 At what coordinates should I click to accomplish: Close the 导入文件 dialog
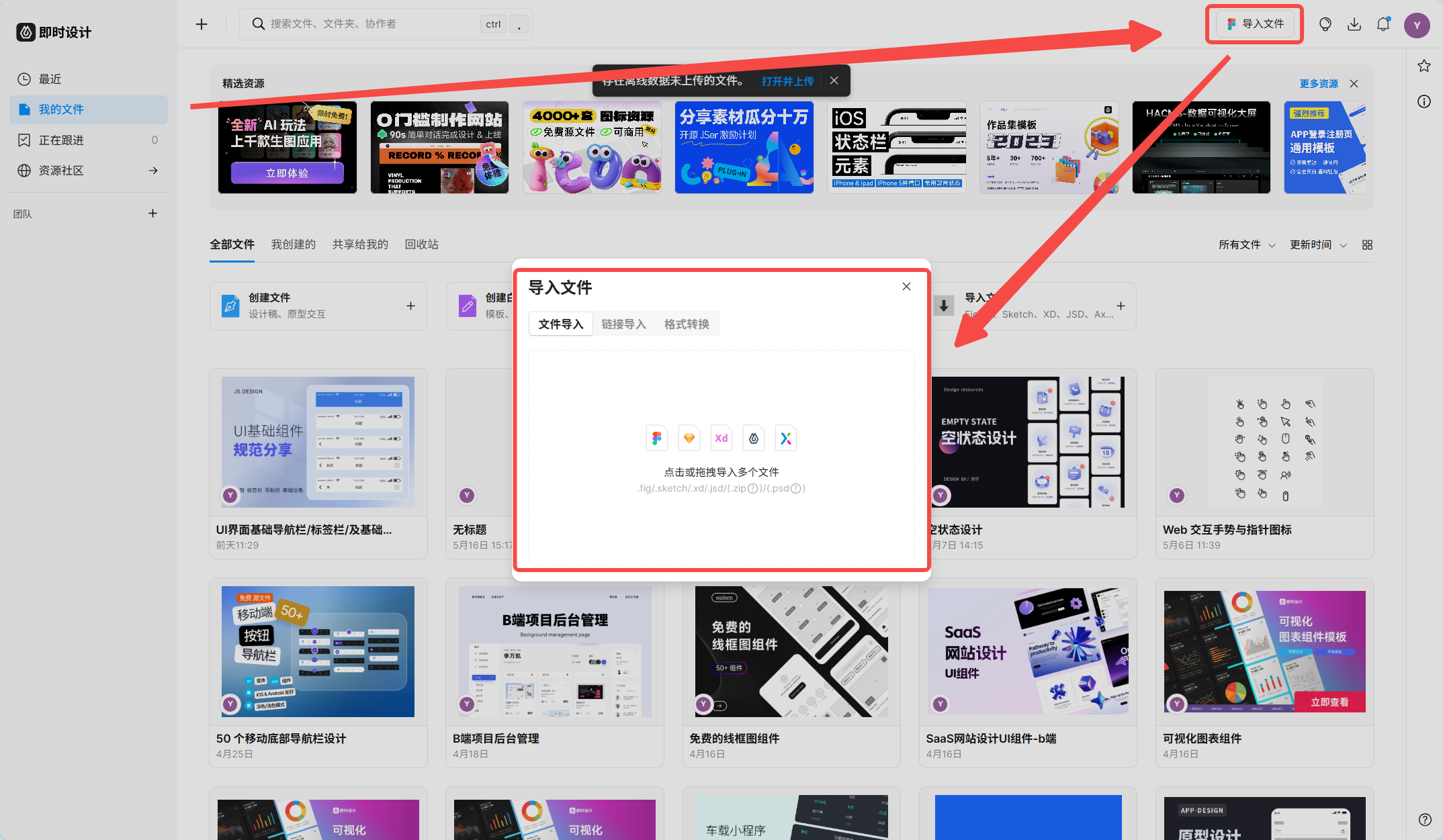[x=906, y=287]
